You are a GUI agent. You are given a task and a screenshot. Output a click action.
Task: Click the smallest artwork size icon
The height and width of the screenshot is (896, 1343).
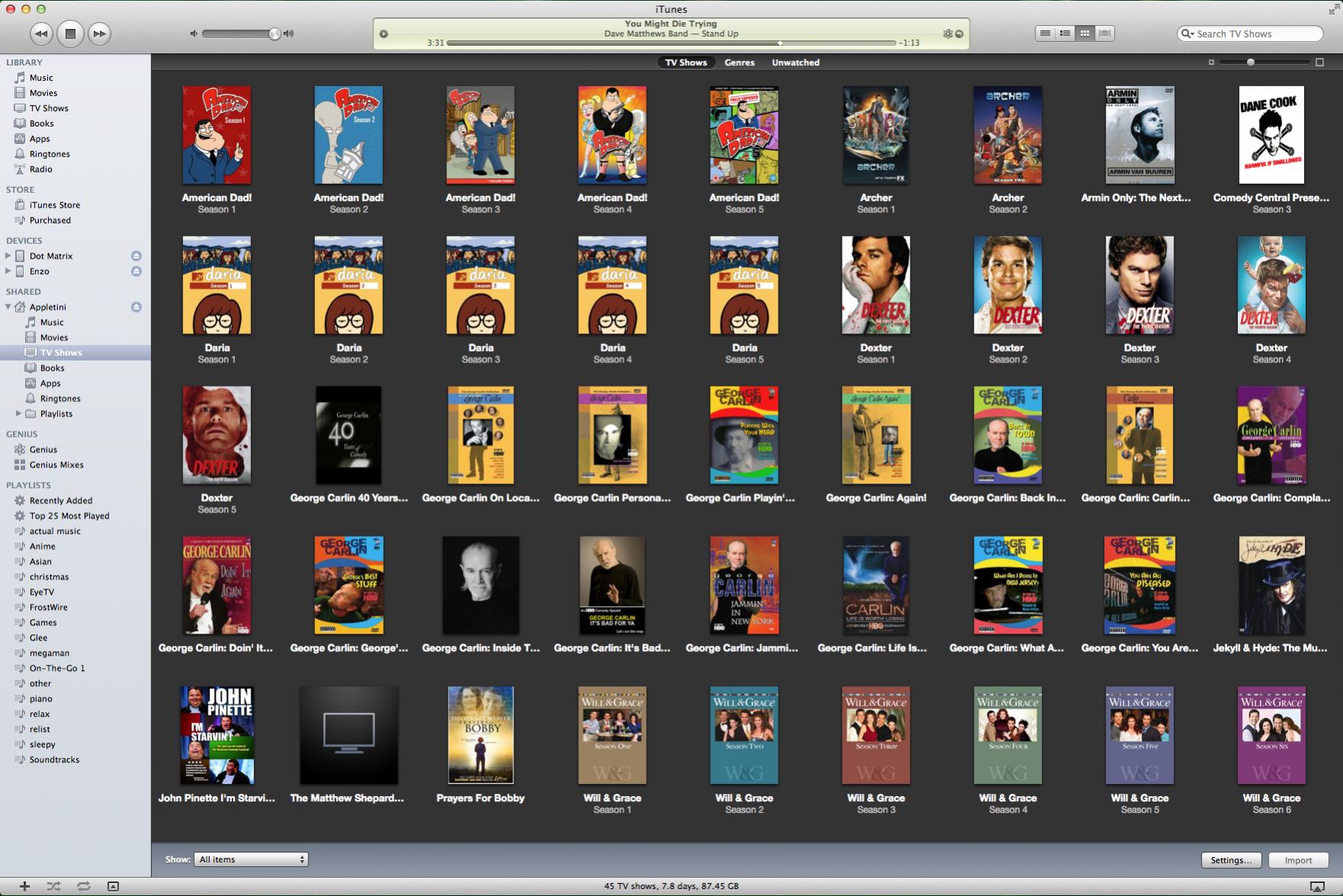(x=1211, y=63)
